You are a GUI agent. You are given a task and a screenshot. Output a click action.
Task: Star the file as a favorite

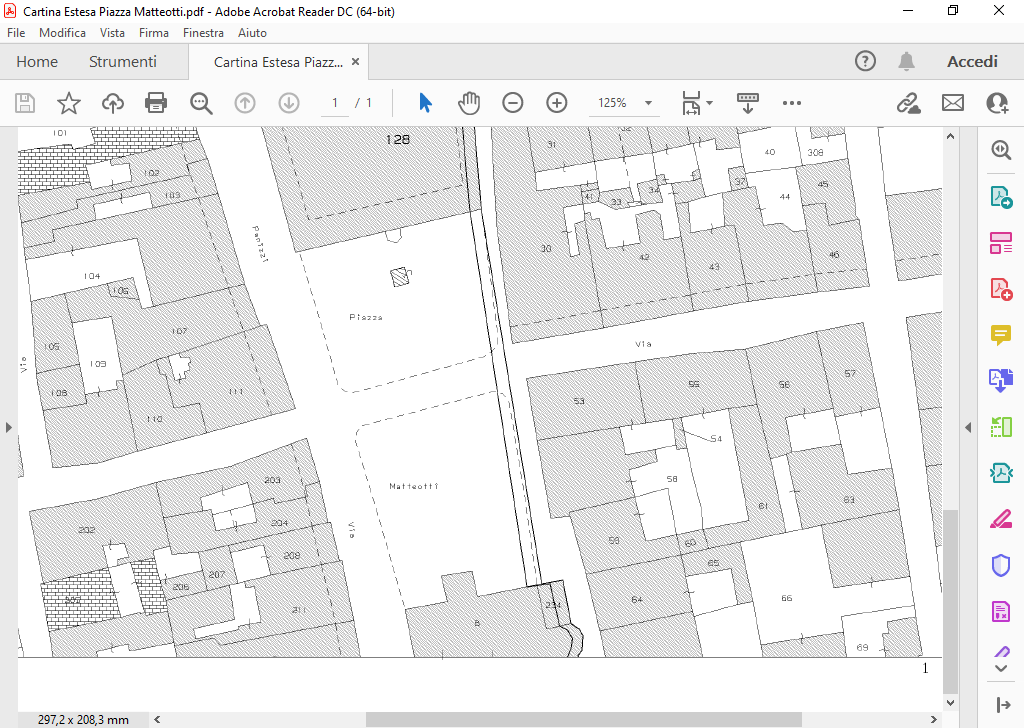click(68, 103)
